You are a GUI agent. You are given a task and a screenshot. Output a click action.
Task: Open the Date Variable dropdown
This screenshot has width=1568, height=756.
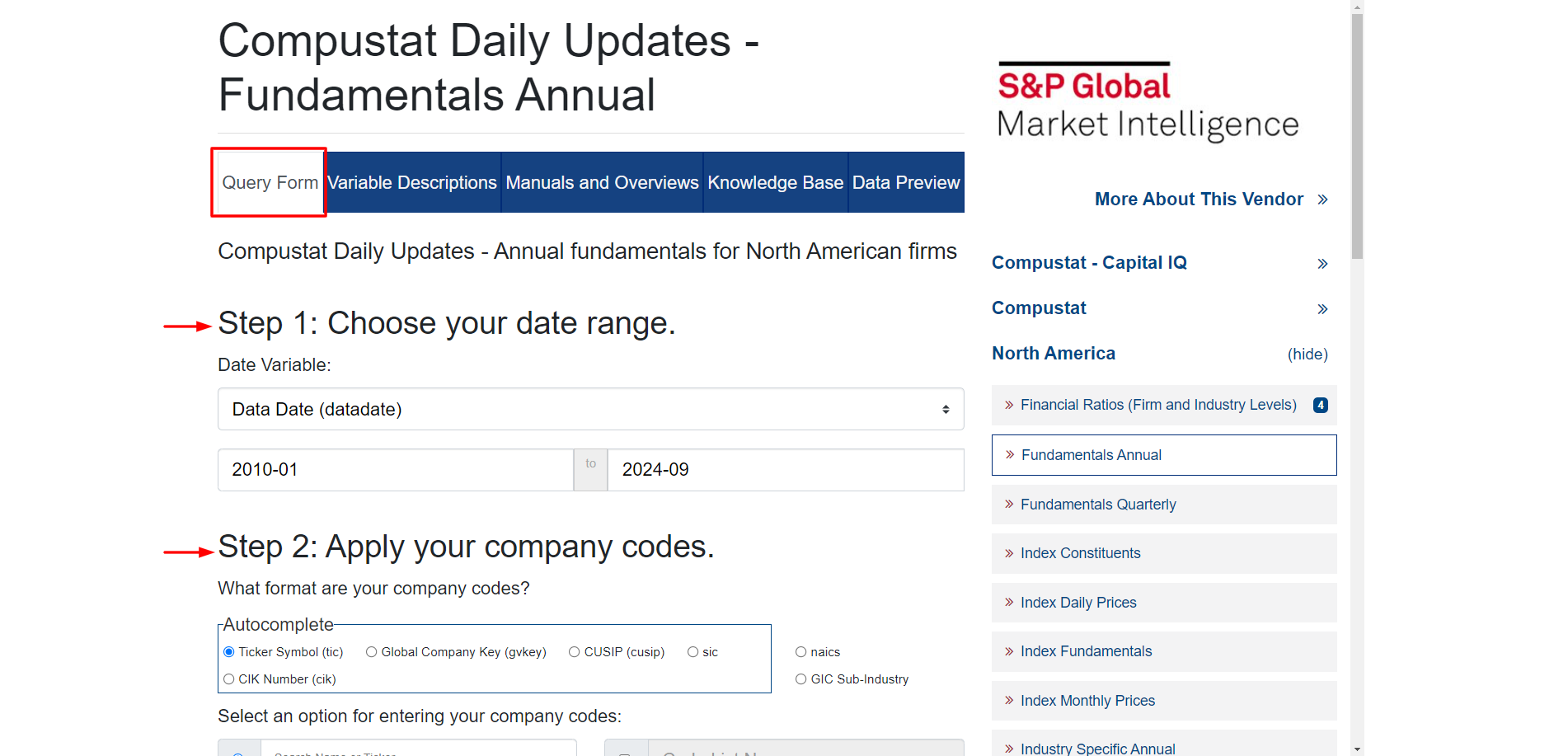coord(590,409)
